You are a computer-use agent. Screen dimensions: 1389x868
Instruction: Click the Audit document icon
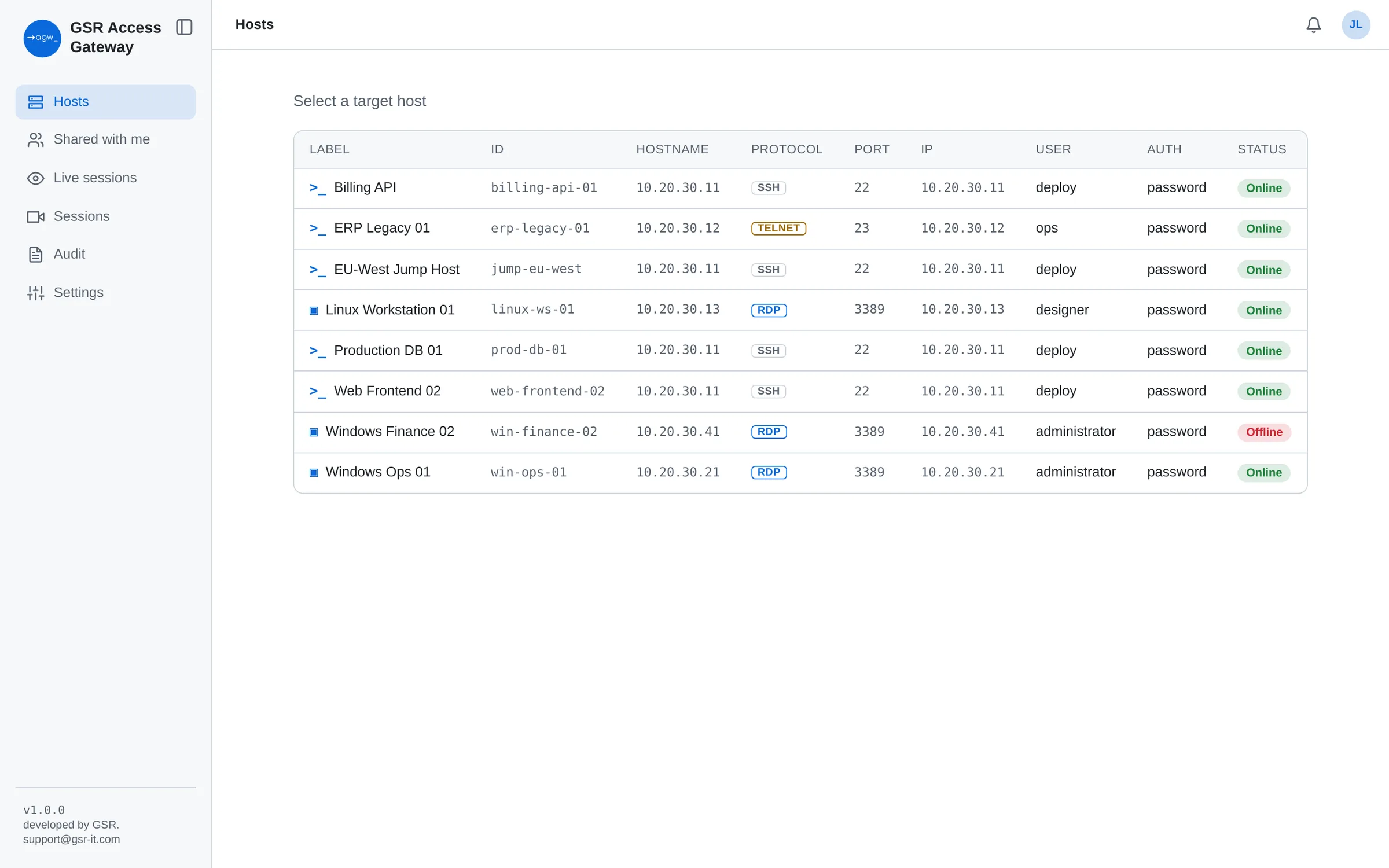(x=36, y=255)
